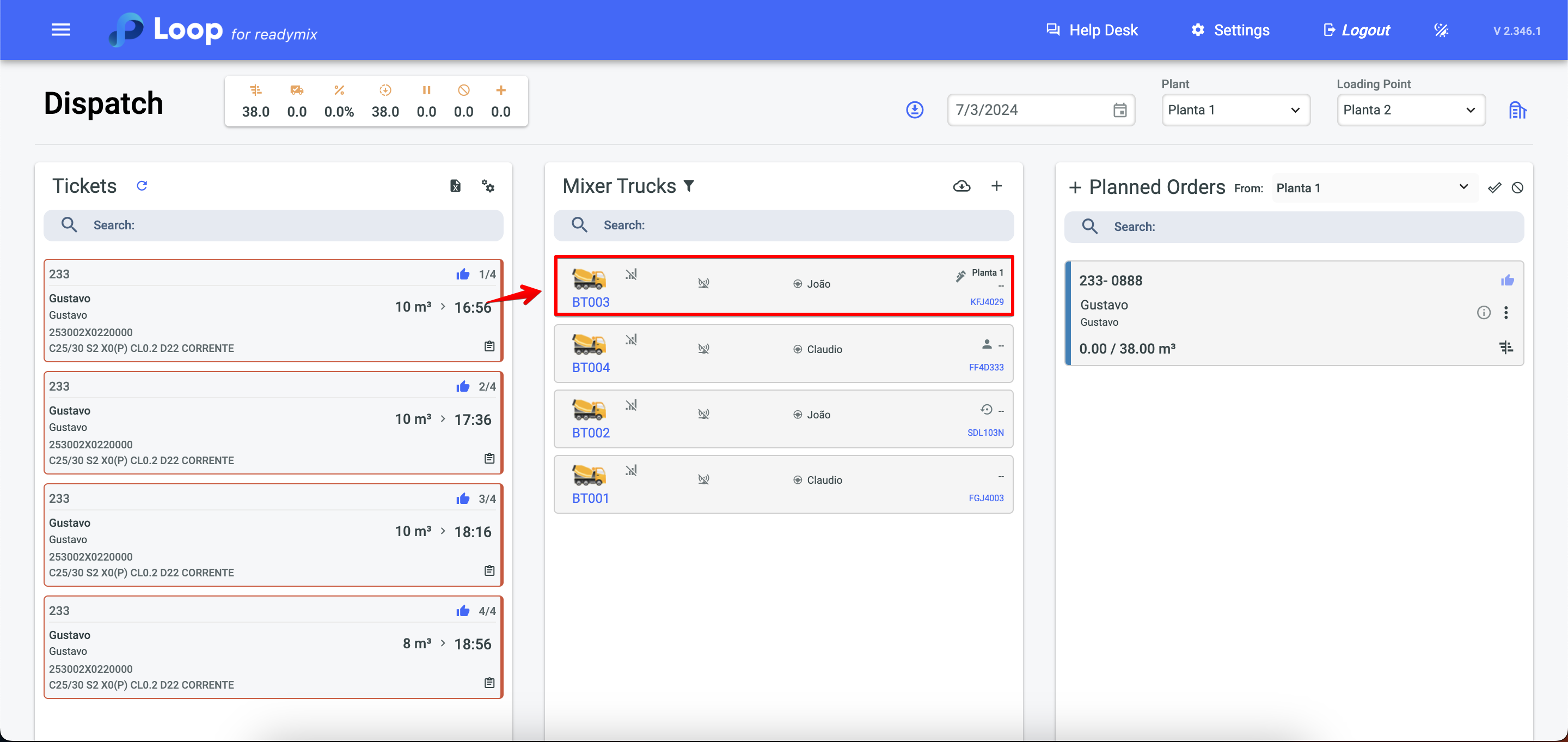Open Tickets panel settings gears
This screenshot has width=1568, height=742.
pos(488,186)
